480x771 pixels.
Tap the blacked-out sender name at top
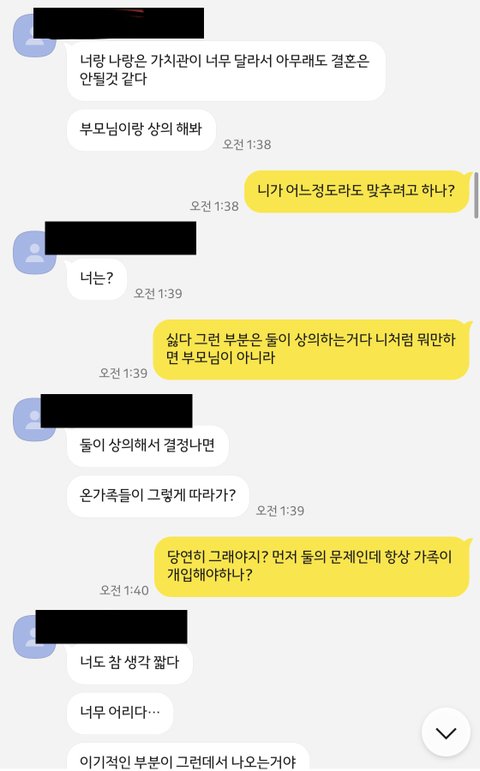pyautogui.click(x=119, y=23)
